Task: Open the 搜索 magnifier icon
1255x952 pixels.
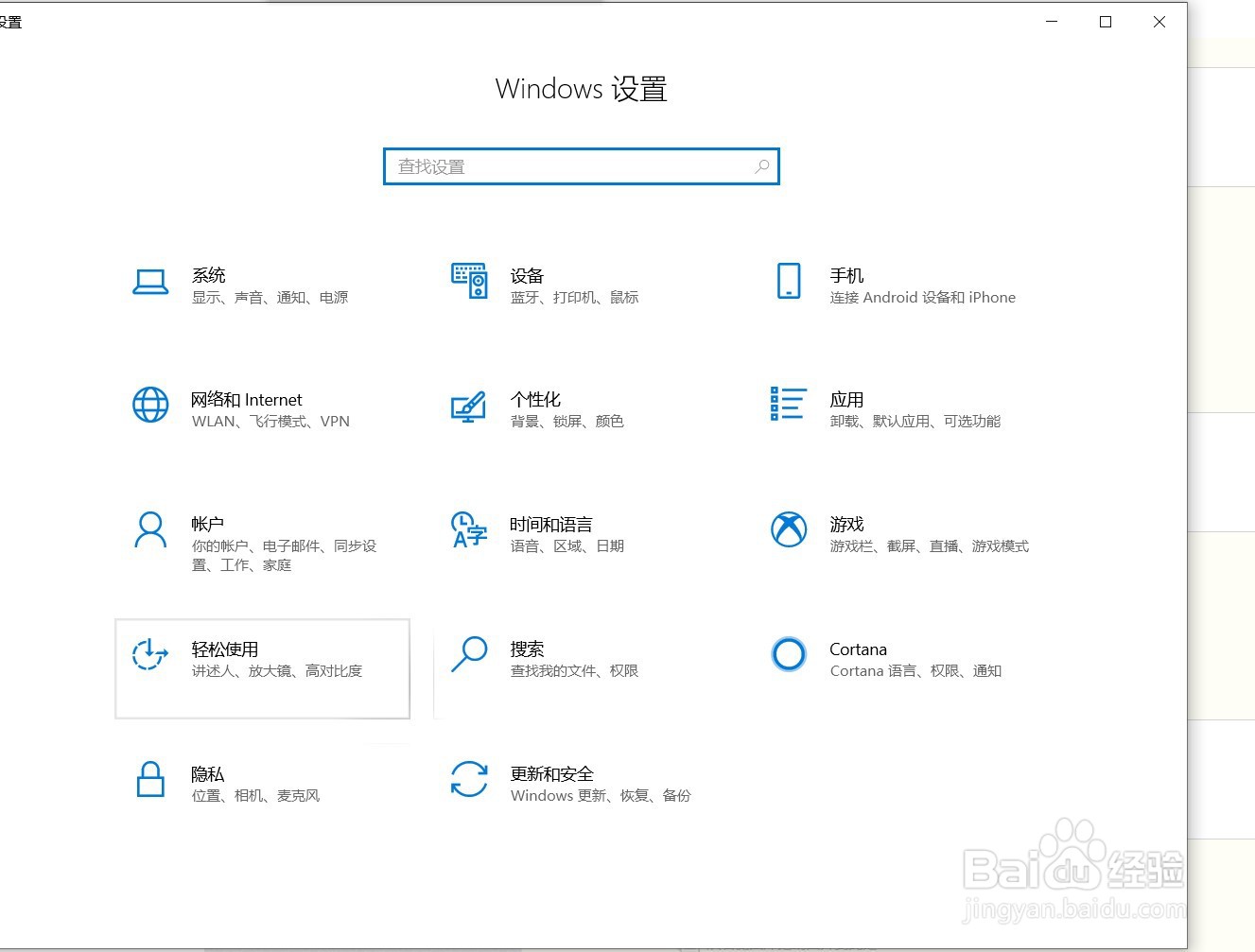Action: 469,654
